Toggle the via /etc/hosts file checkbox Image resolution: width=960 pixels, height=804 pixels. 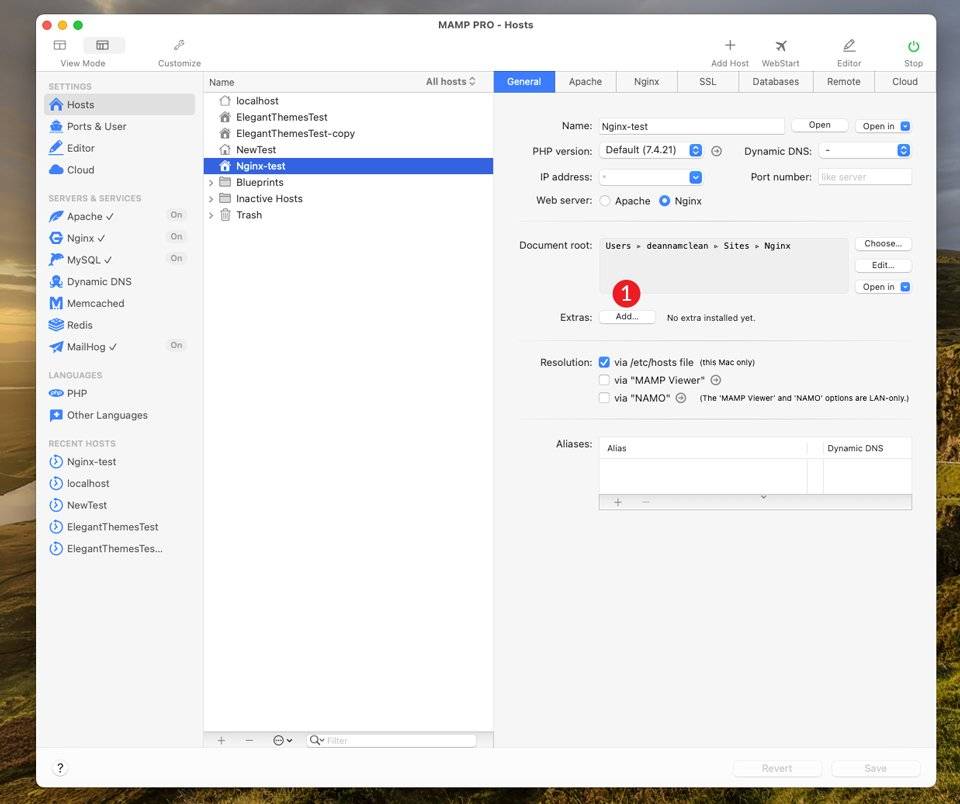pyautogui.click(x=604, y=362)
